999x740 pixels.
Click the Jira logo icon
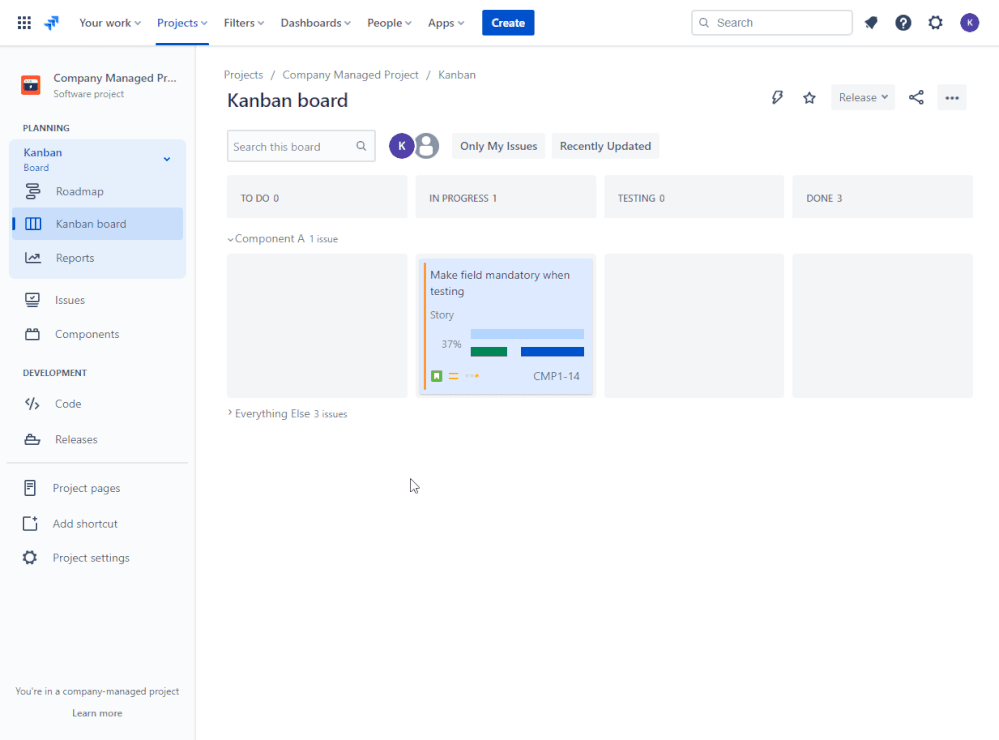[x=52, y=23]
